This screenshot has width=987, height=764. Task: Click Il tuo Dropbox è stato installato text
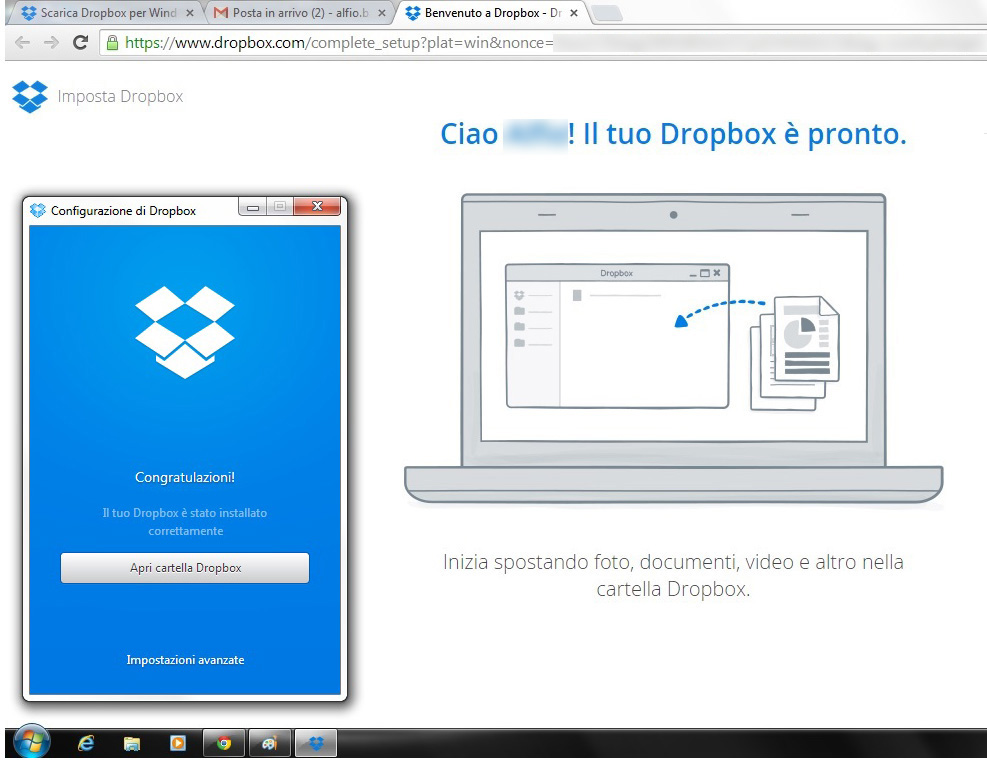185,522
